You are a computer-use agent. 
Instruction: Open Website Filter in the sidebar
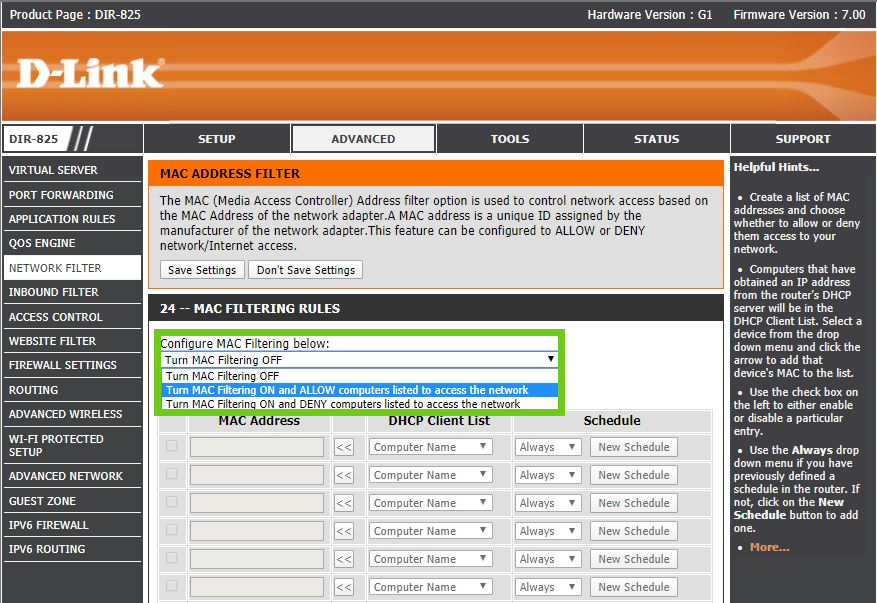53,341
